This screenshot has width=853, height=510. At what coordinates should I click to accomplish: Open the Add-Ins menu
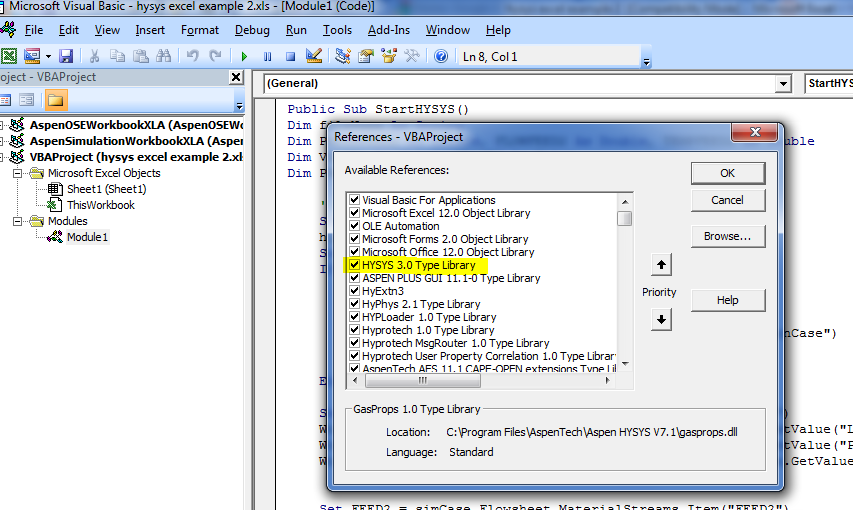(388, 30)
